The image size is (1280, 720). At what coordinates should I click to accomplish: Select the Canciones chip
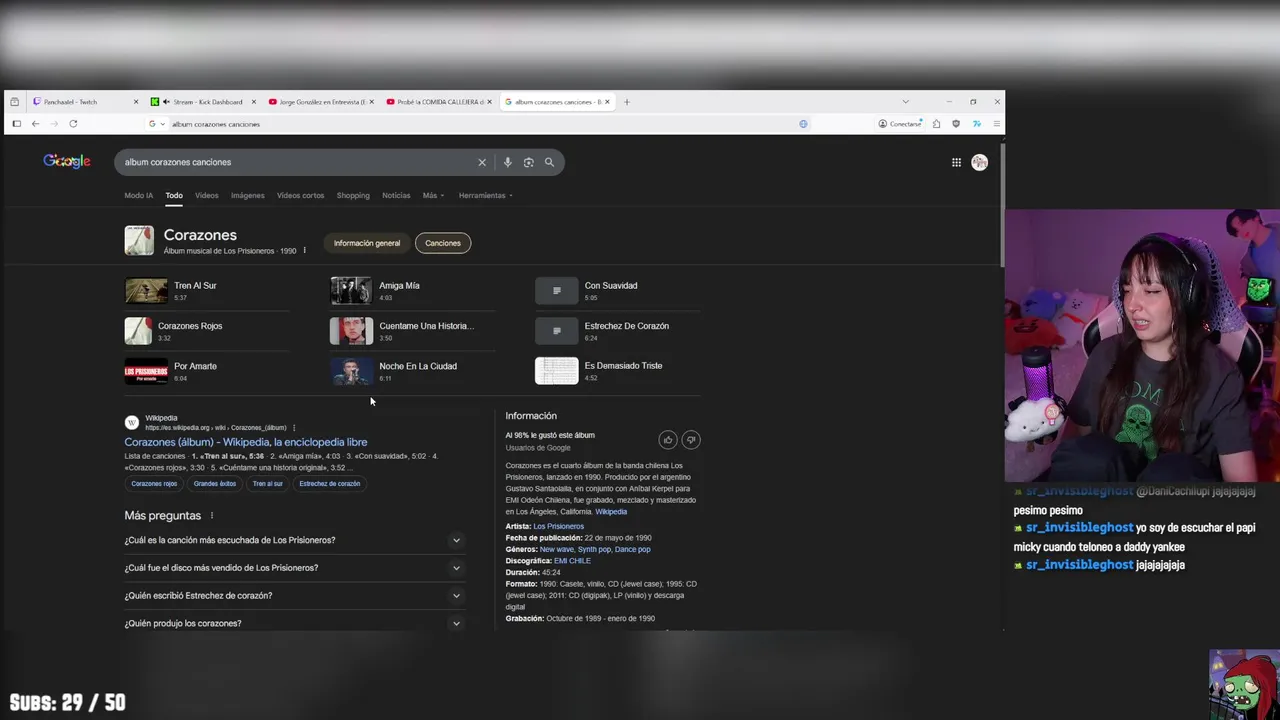click(x=443, y=243)
